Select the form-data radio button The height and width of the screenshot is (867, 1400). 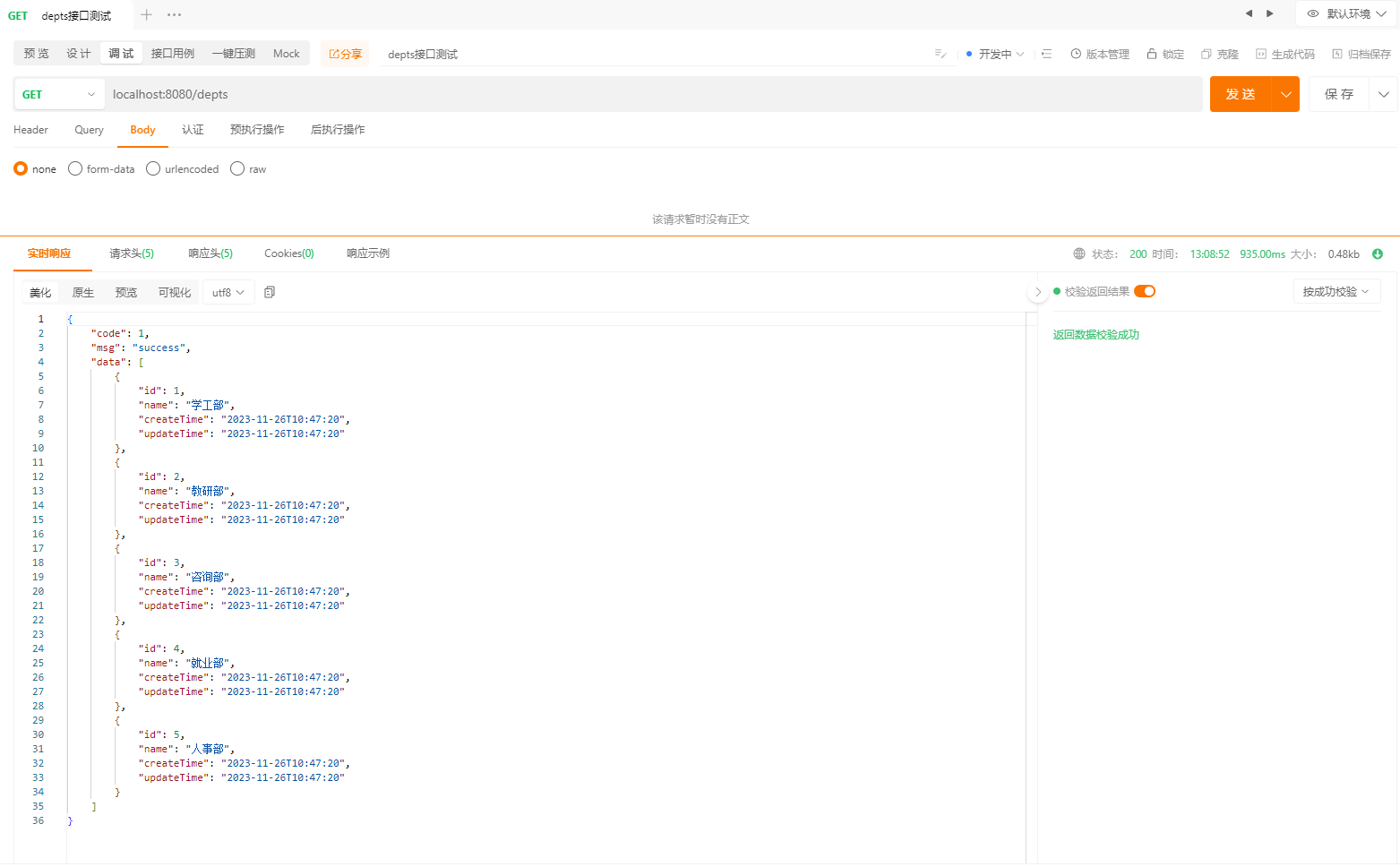coord(74,168)
